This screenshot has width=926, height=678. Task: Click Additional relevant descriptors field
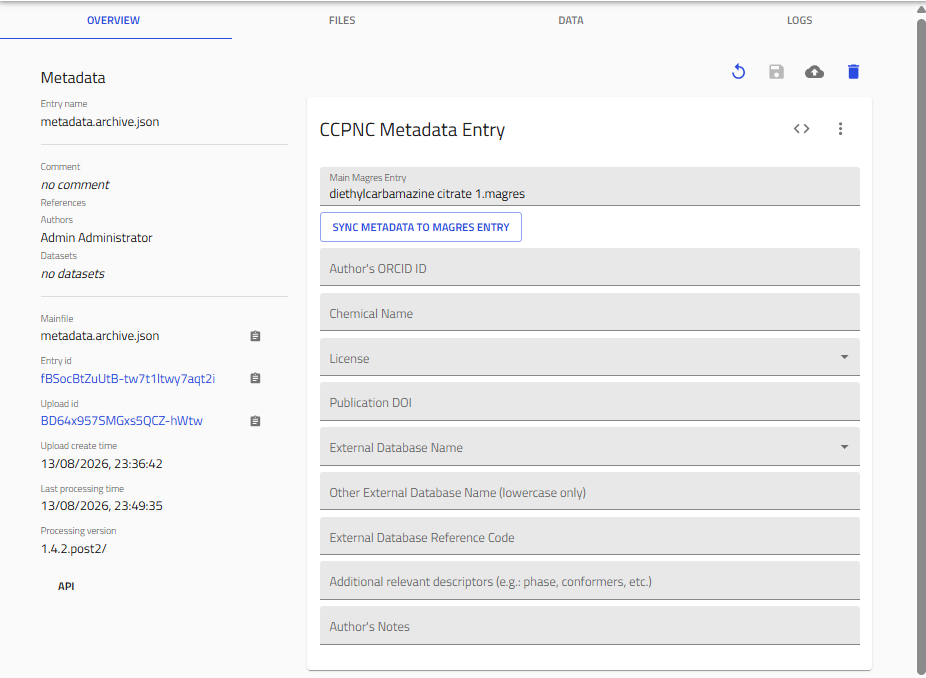pyautogui.click(x=589, y=581)
